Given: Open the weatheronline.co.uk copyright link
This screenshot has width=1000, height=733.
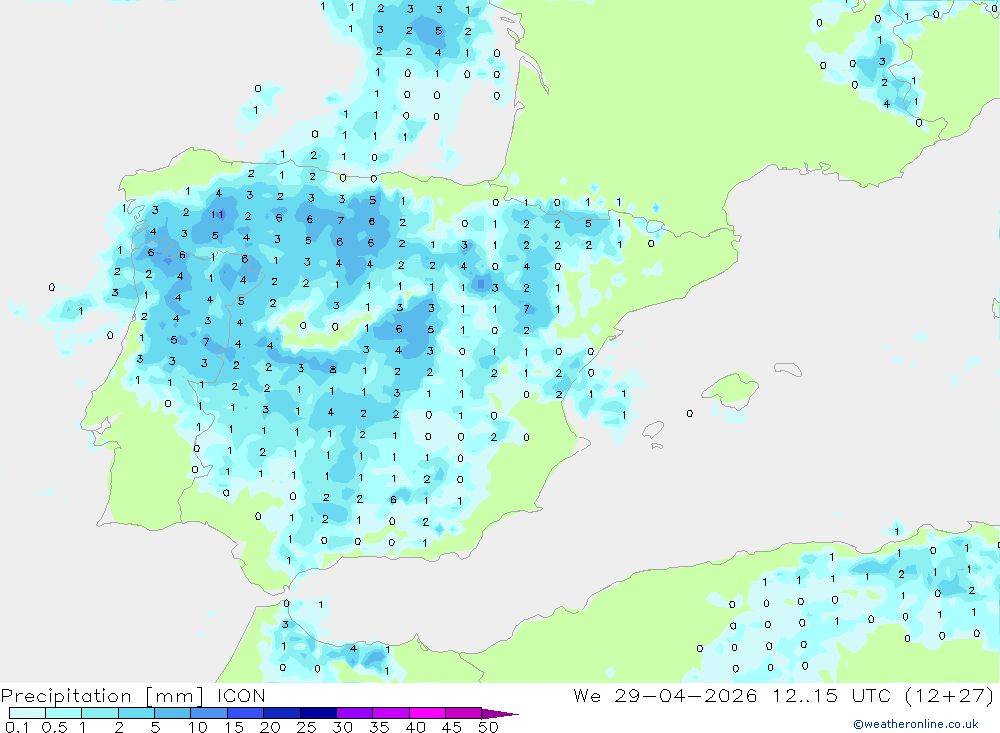Looking at the screenshot, I should point(915,724).
